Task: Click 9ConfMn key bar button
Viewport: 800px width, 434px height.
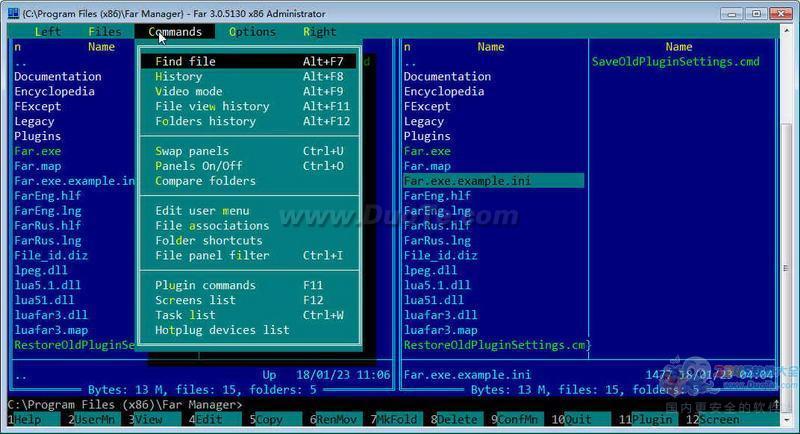Action: (x=518, y=419)
